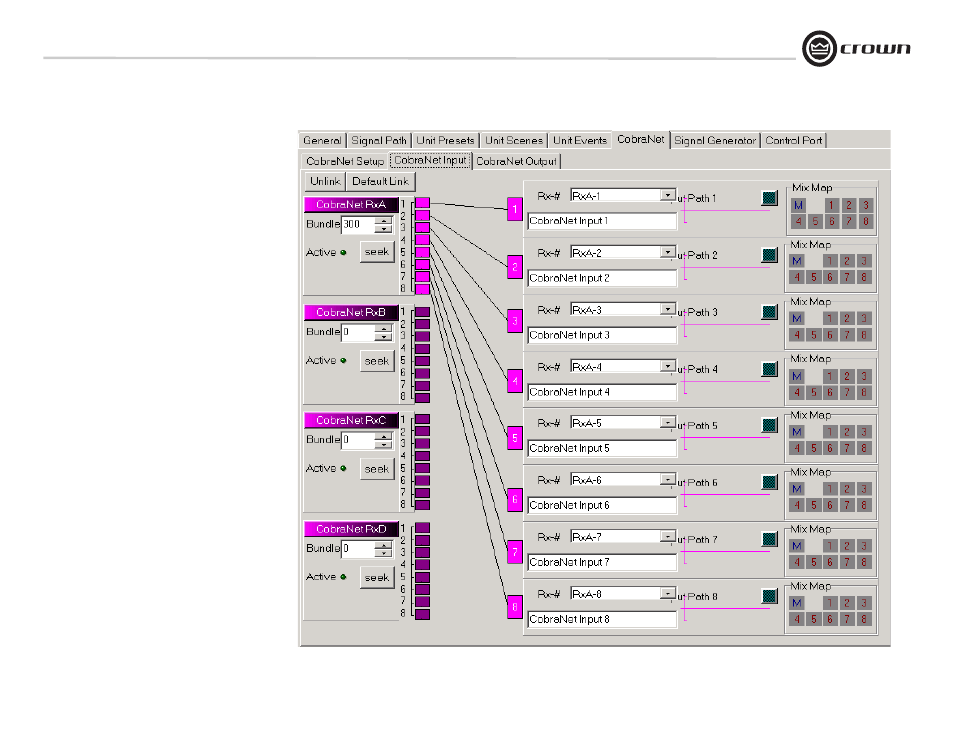Select the CobraNet Setup sub-tab
The height and width of the screenshot is (737, 954).
tap(345, 161)
